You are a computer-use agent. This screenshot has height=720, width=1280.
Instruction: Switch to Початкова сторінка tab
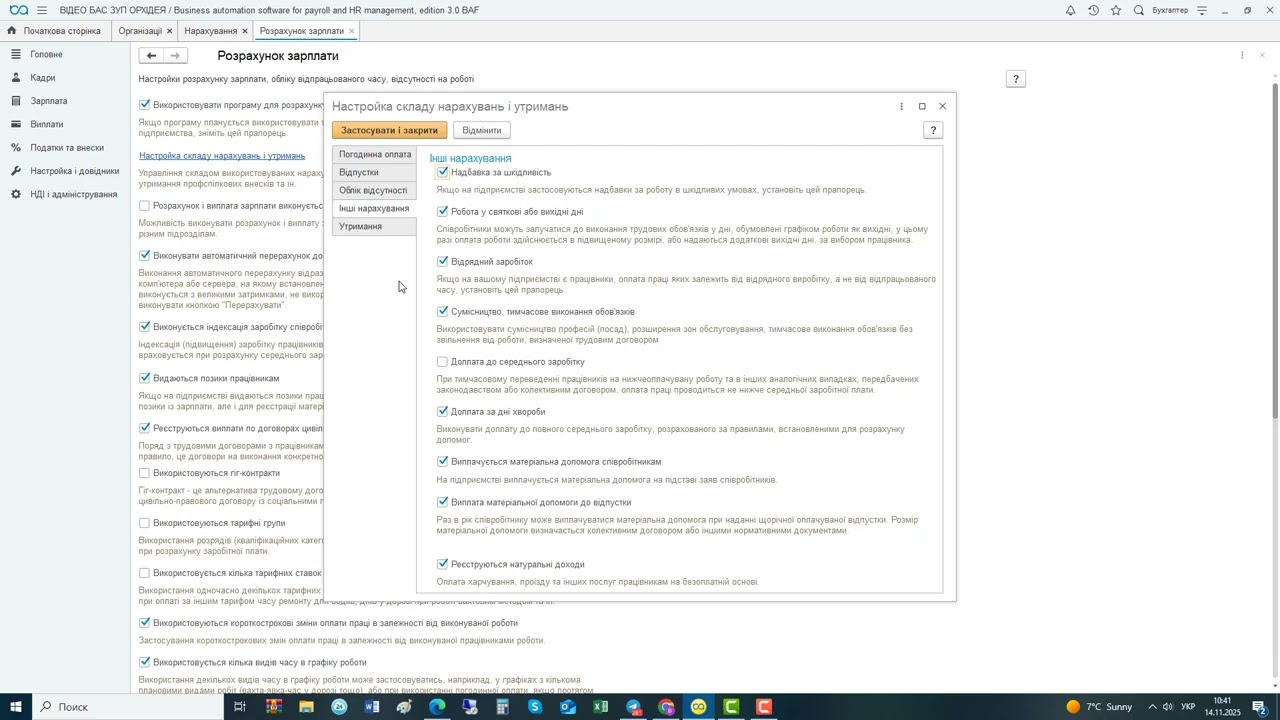coord(55,31)
